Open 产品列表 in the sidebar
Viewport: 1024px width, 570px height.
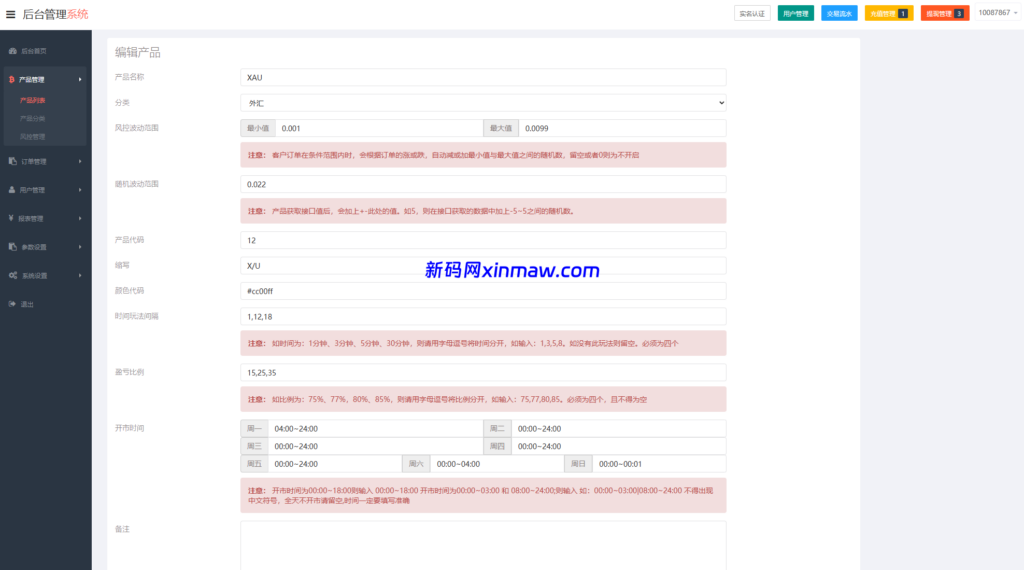33,101
